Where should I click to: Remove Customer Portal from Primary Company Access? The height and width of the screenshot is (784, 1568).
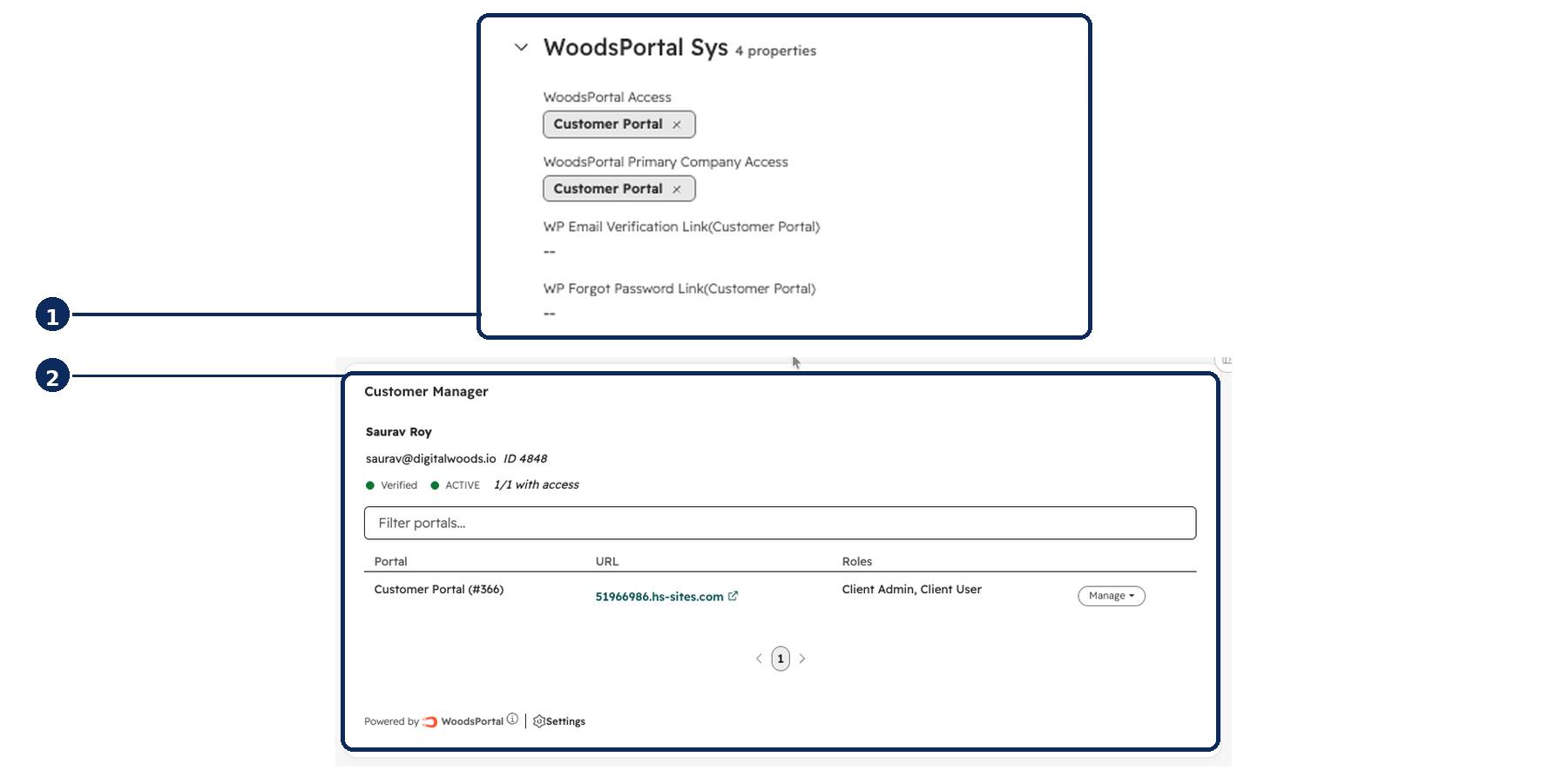(677, 189)
